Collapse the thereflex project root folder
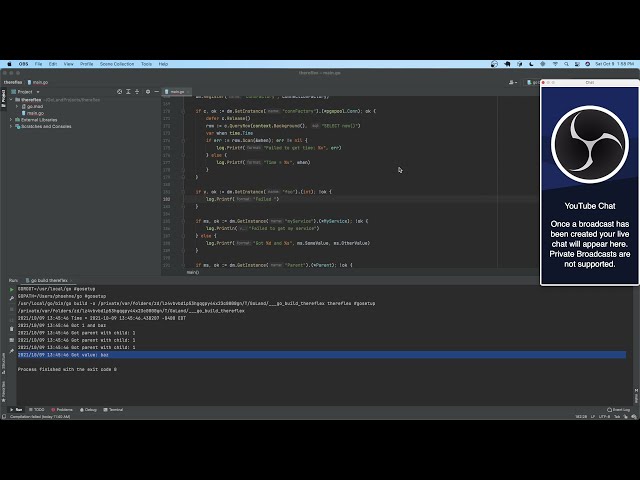Viewport: 640px width, 480px height. [11, 100]
